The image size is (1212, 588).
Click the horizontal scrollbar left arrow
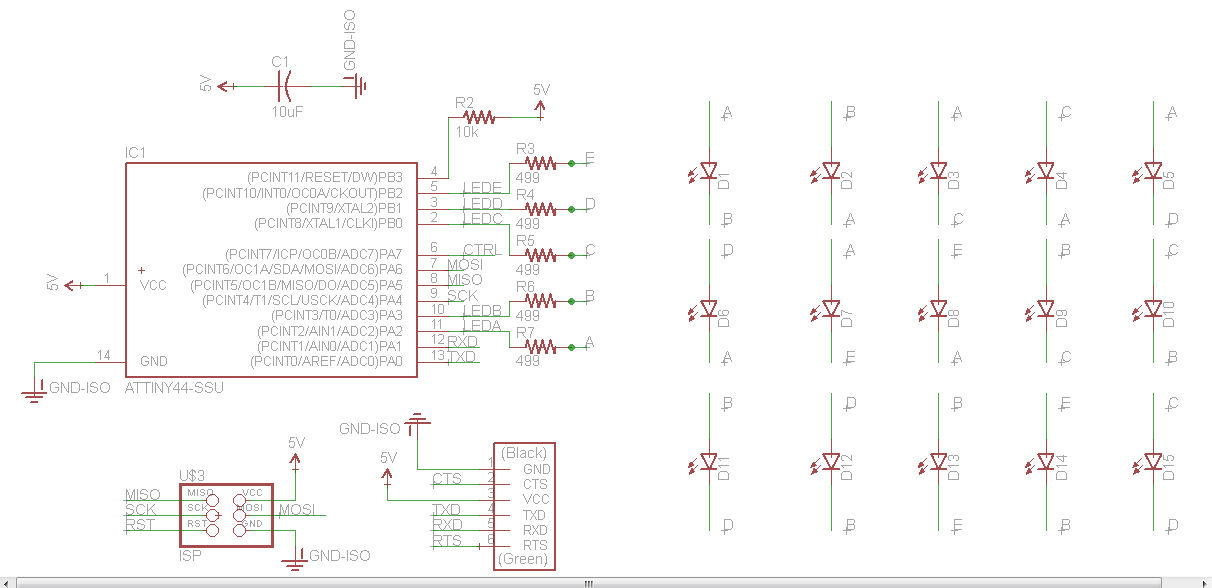[x=8, y=582]
